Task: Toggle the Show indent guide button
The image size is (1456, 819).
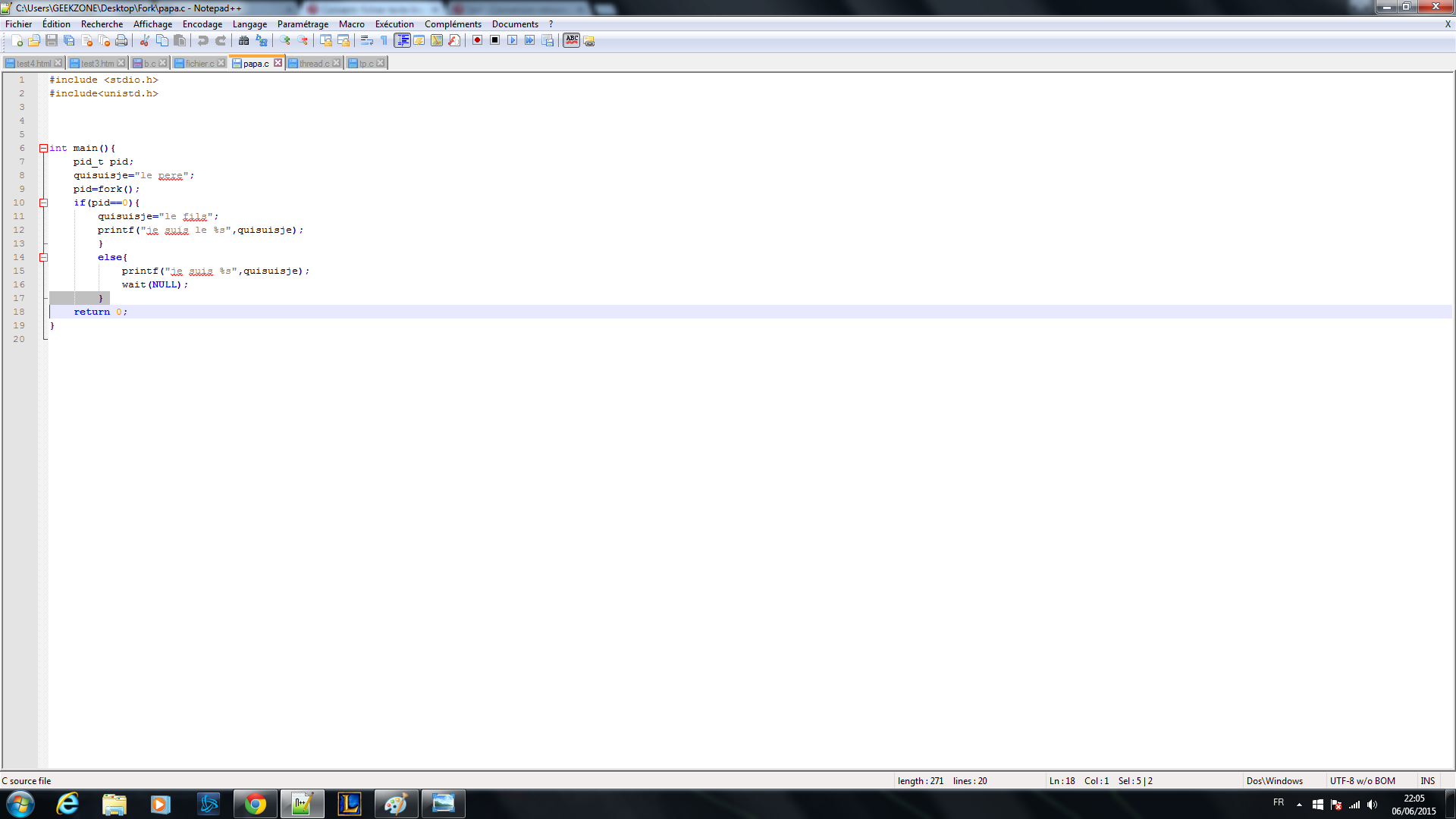Action: click(x=402, y=41)
